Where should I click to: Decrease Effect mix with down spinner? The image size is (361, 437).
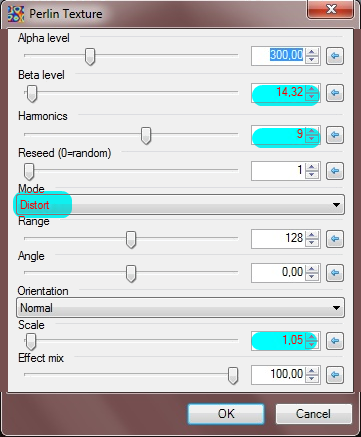(x=312, y=379)
